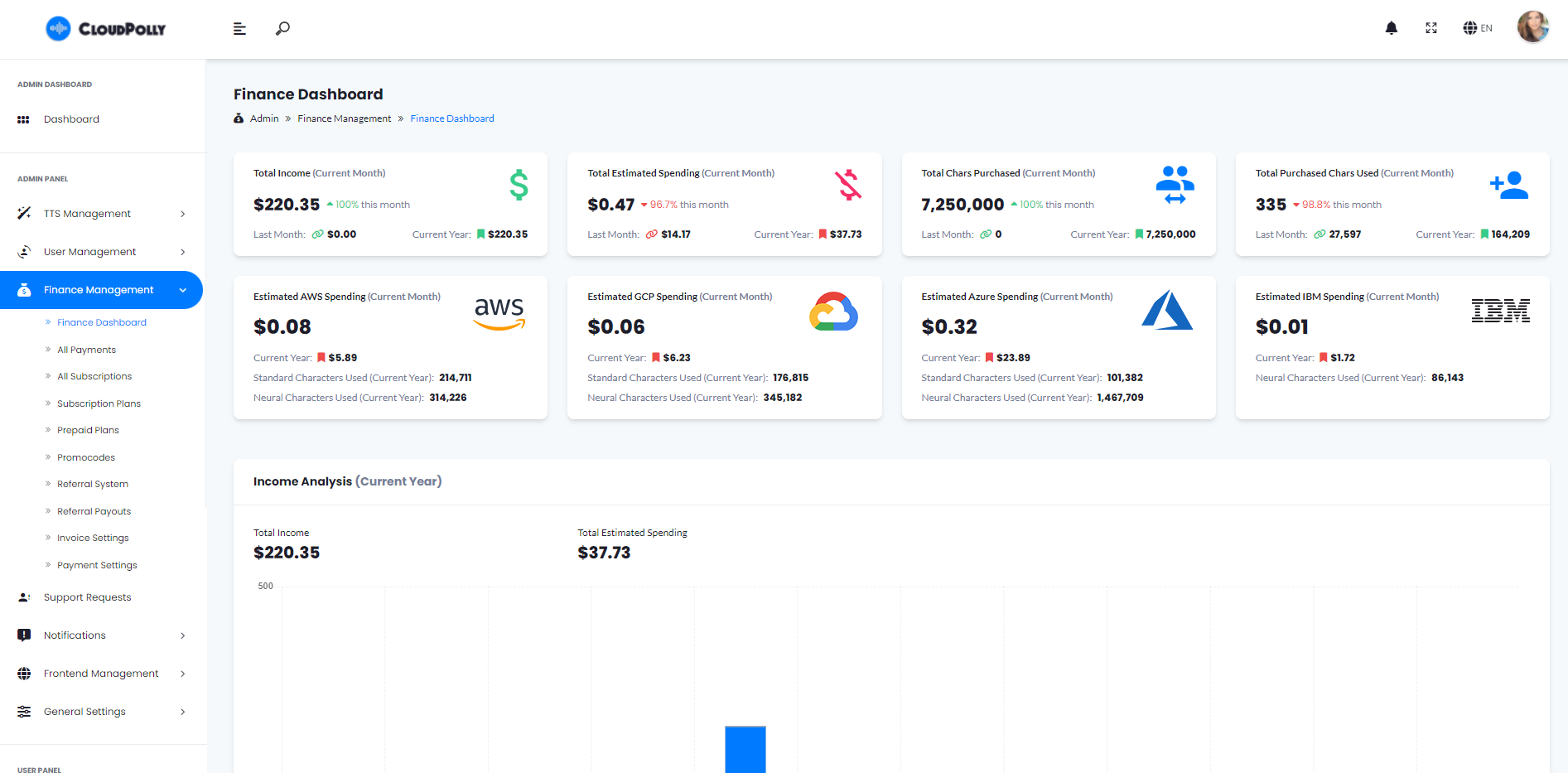The height and width of the screenshot is (773, 1568).
Task: Click the Google Cloud logo icon
Action: (834, 312)
